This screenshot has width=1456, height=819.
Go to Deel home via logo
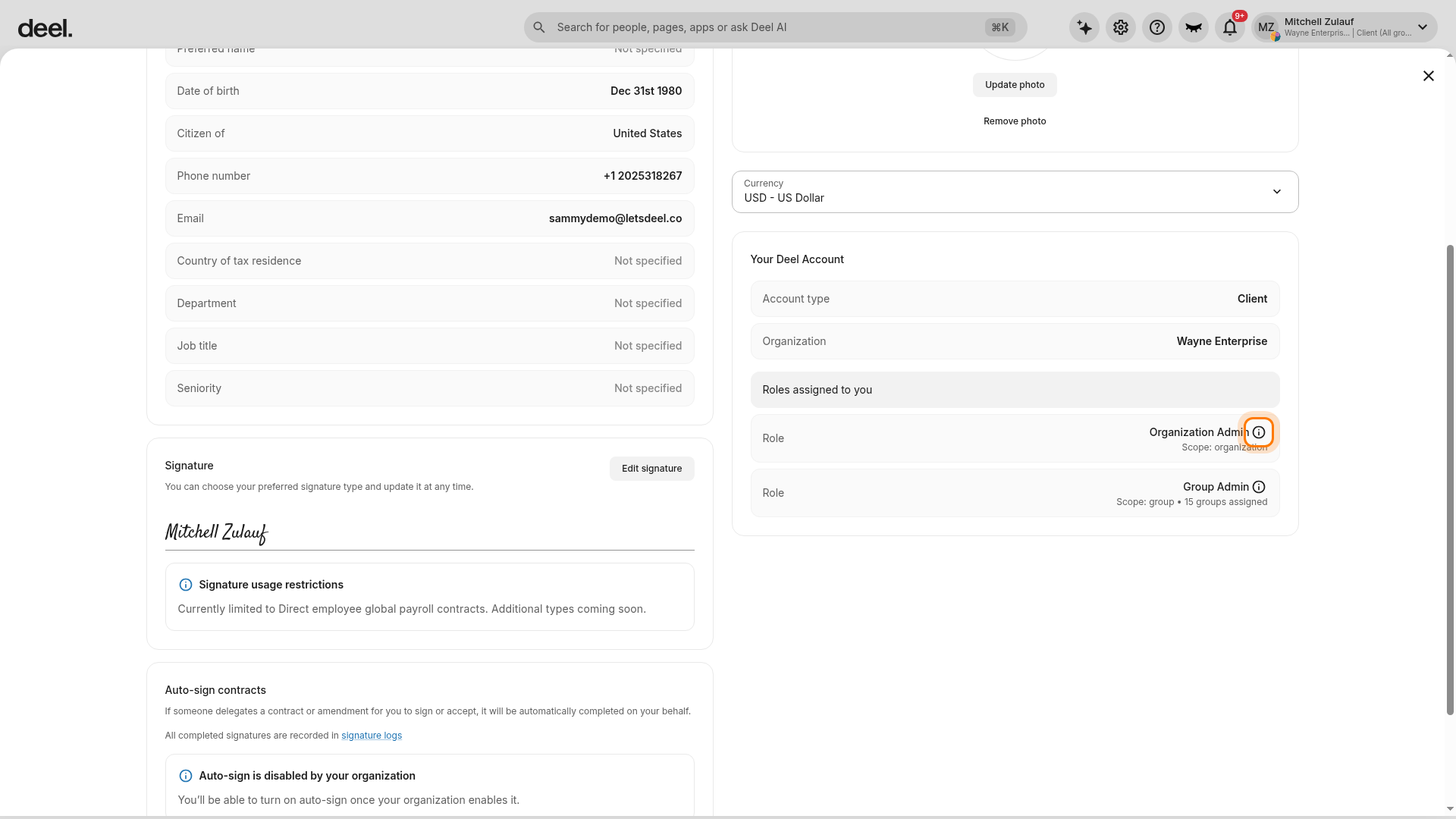coord(45,28)
